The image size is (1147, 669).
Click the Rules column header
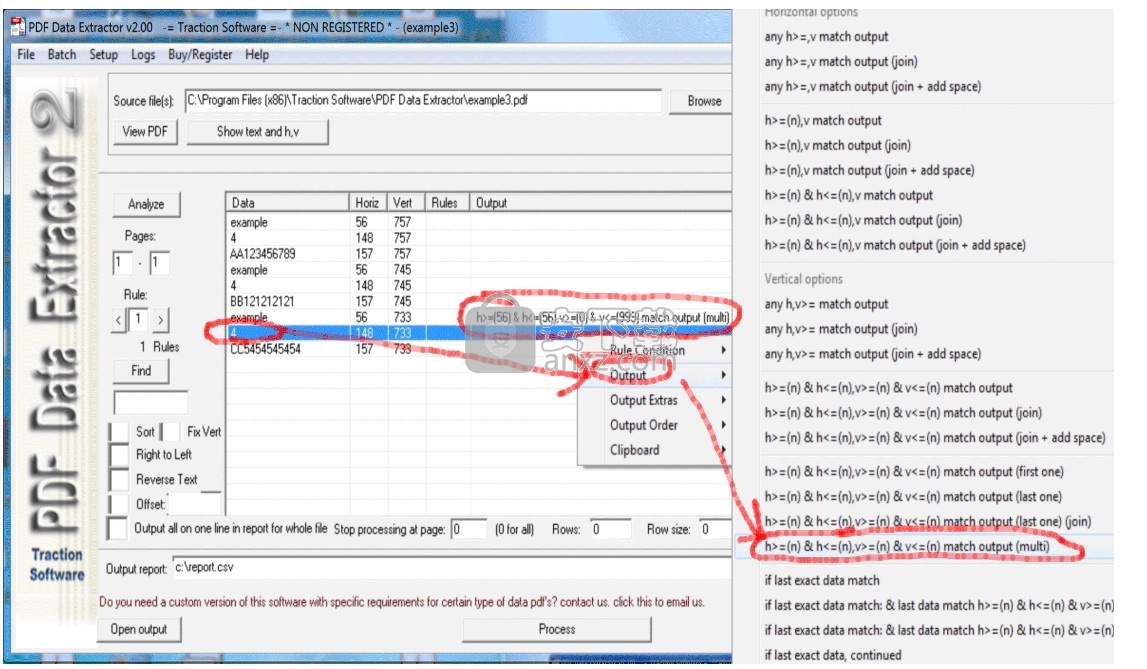[x=446, y=203]
